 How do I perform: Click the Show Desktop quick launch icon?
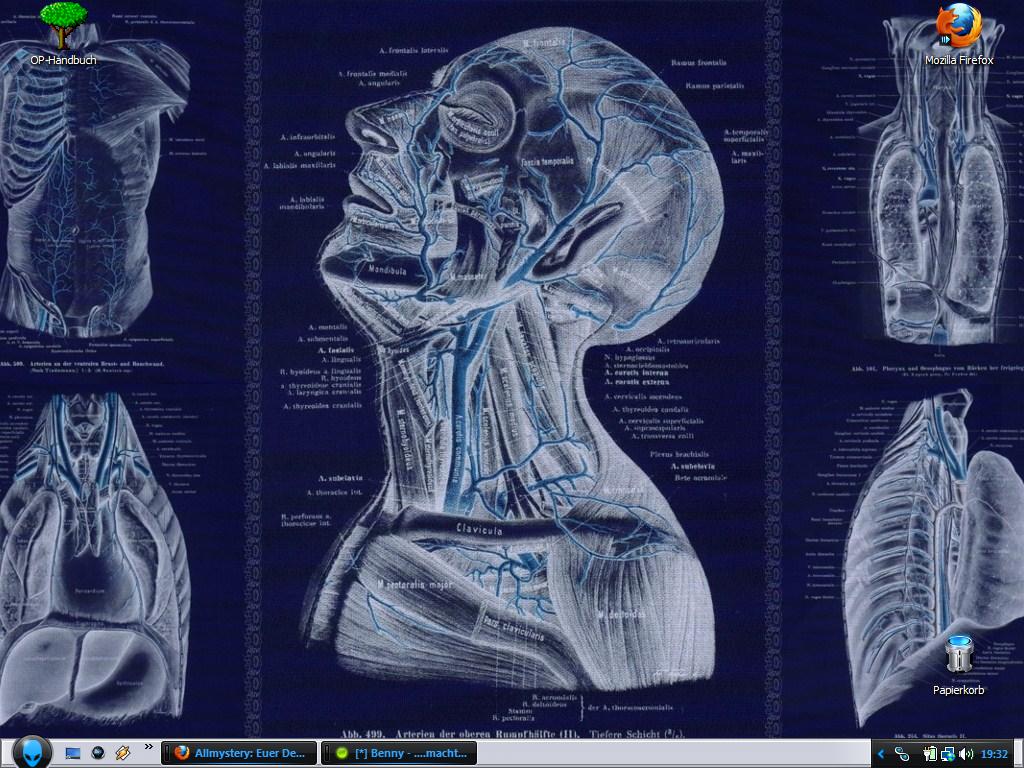pyautogui.click(x=72, y=754)
